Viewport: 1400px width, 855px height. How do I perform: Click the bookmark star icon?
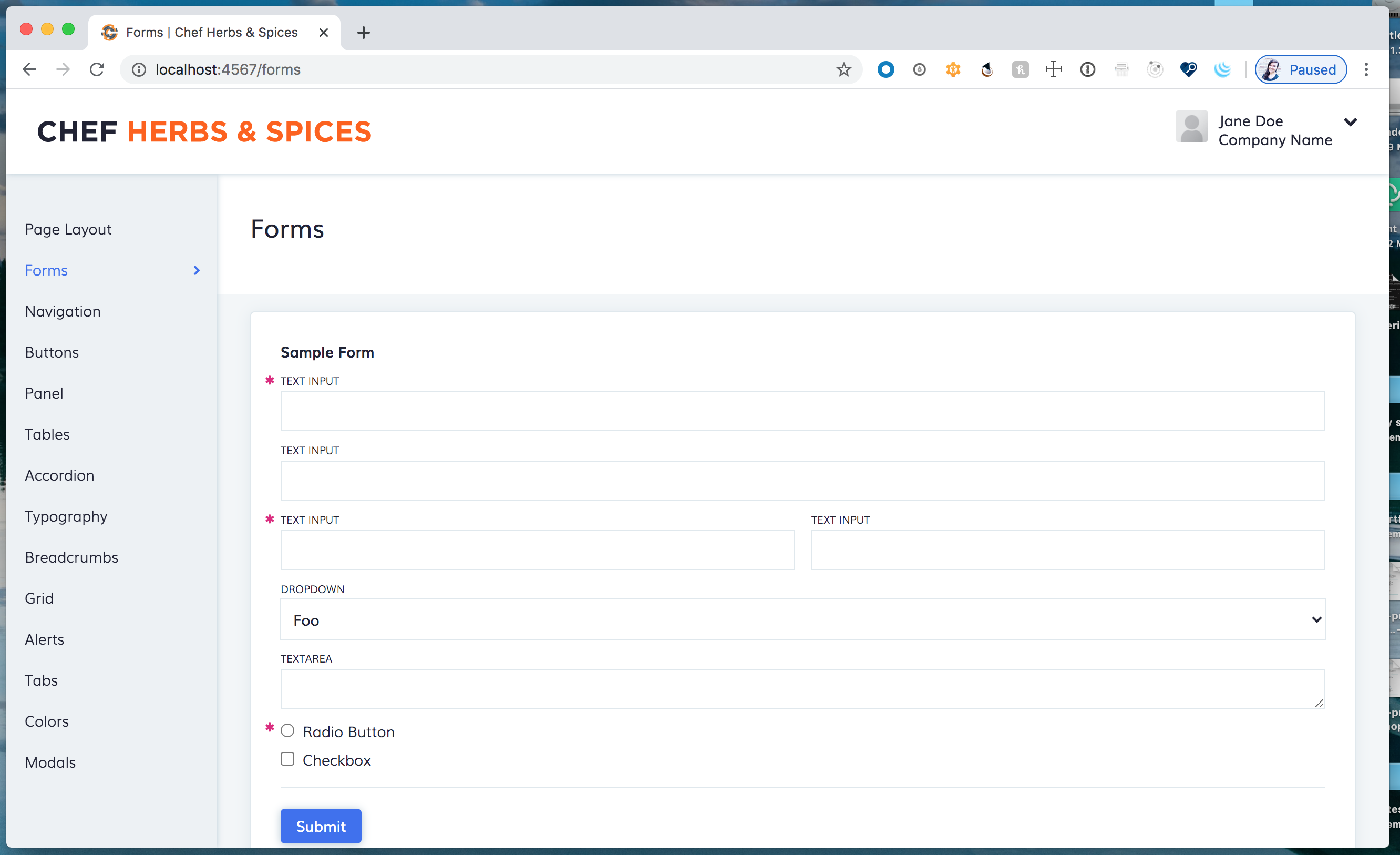[x=844, y=69]
